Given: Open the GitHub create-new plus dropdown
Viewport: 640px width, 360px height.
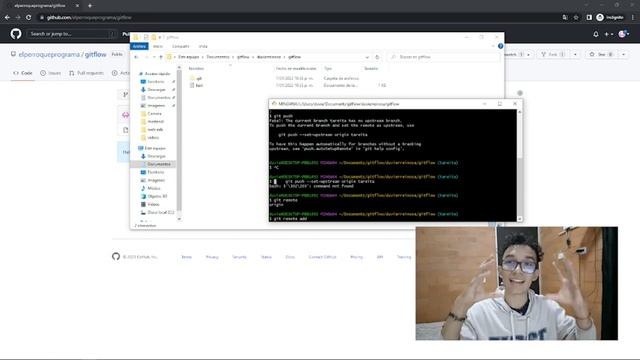Looking at the screenshot, I should (609, 34).
